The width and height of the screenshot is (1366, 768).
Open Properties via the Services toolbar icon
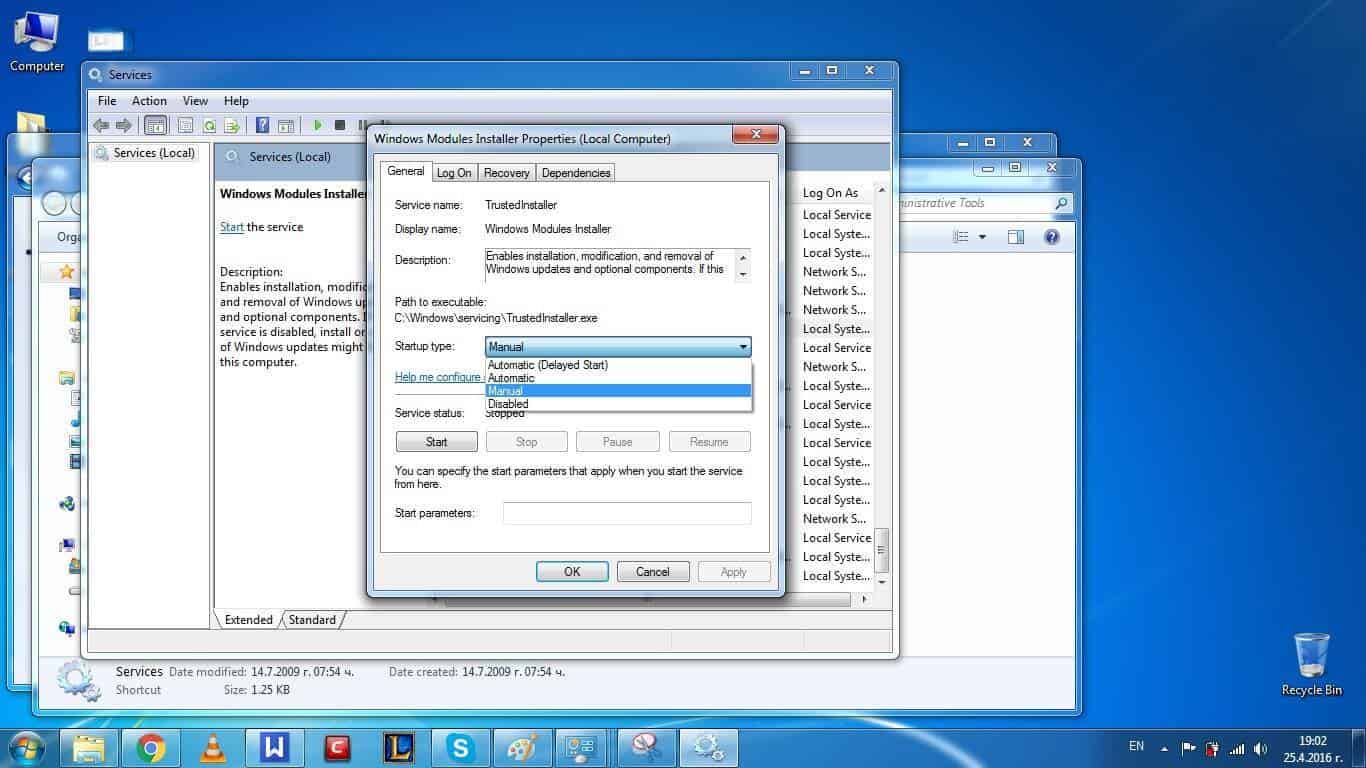(x=185, y=125)
